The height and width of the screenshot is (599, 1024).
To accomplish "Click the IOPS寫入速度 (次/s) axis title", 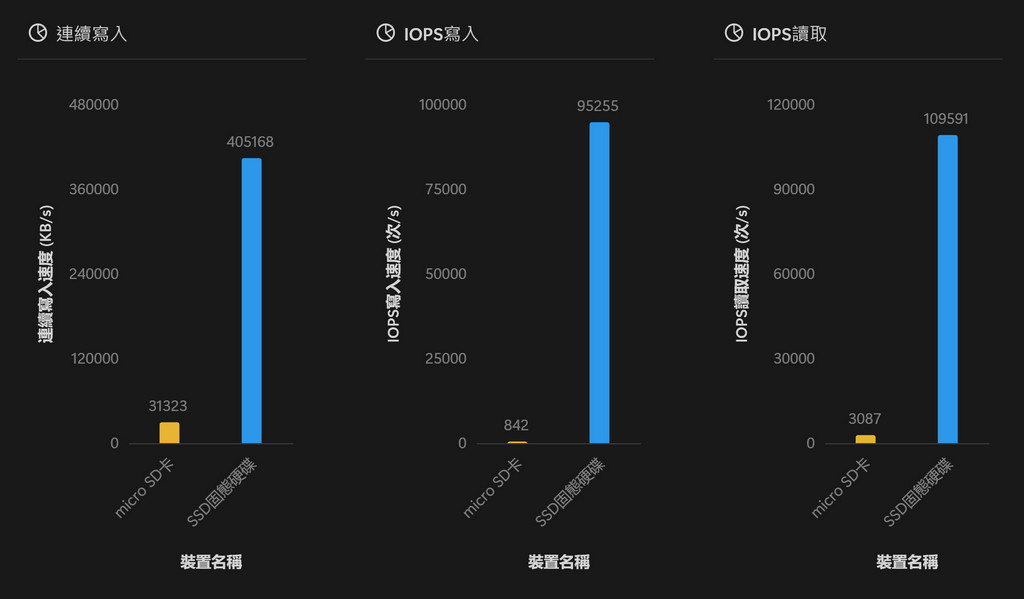I will pyautogui.click(x=394, y=275).
